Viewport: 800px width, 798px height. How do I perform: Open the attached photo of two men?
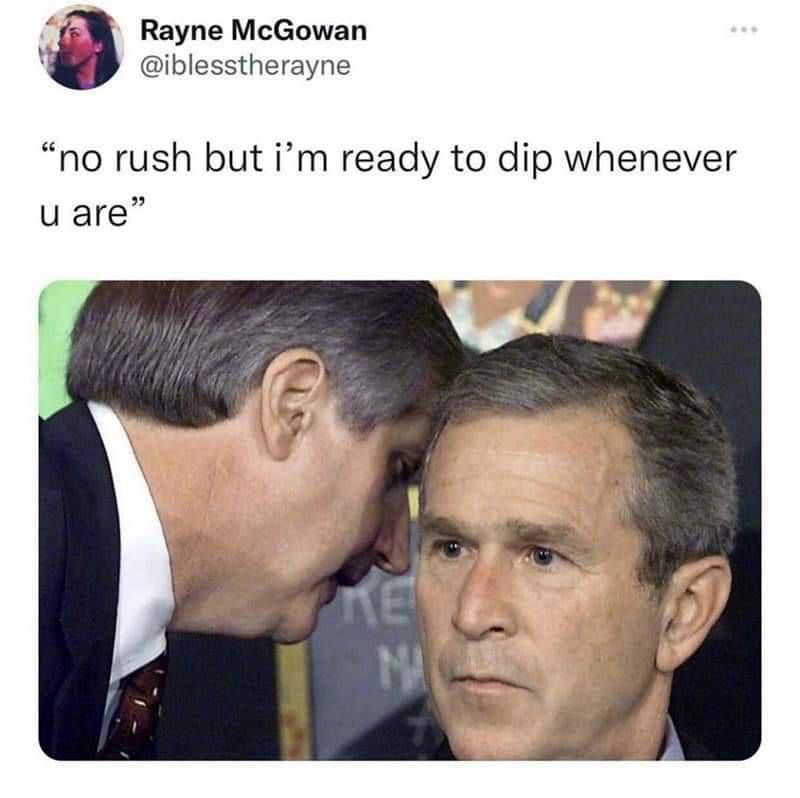[x=400, y=520]
